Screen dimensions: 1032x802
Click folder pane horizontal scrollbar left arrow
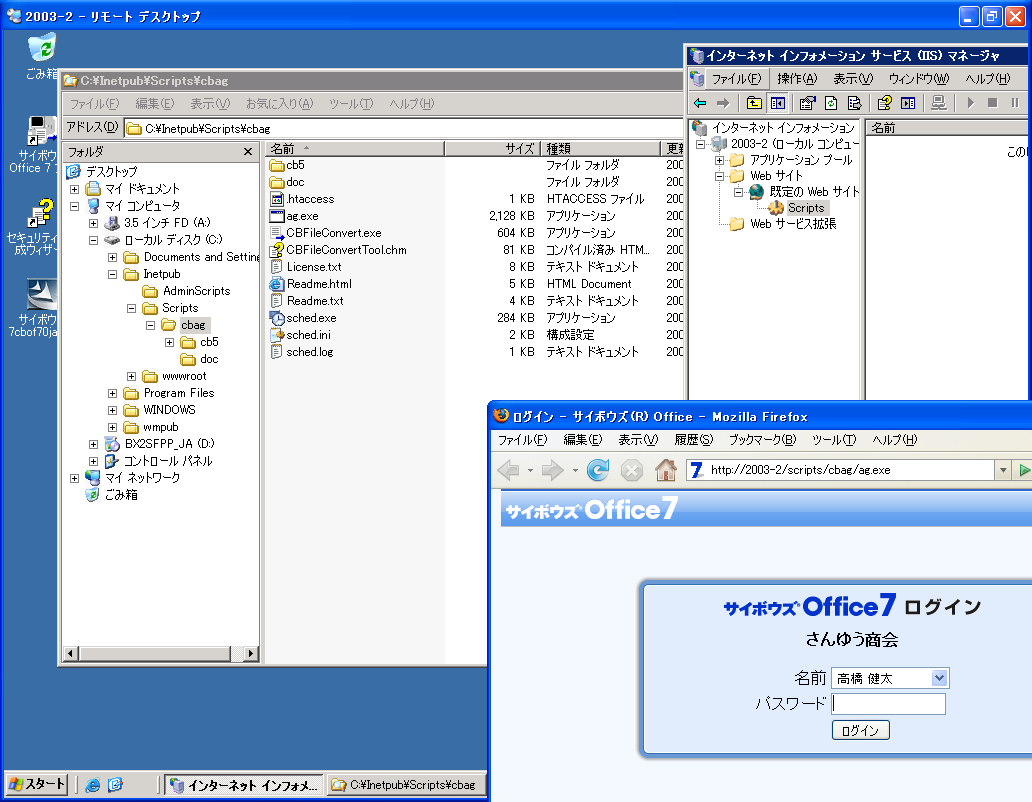(x=71, y=653)
